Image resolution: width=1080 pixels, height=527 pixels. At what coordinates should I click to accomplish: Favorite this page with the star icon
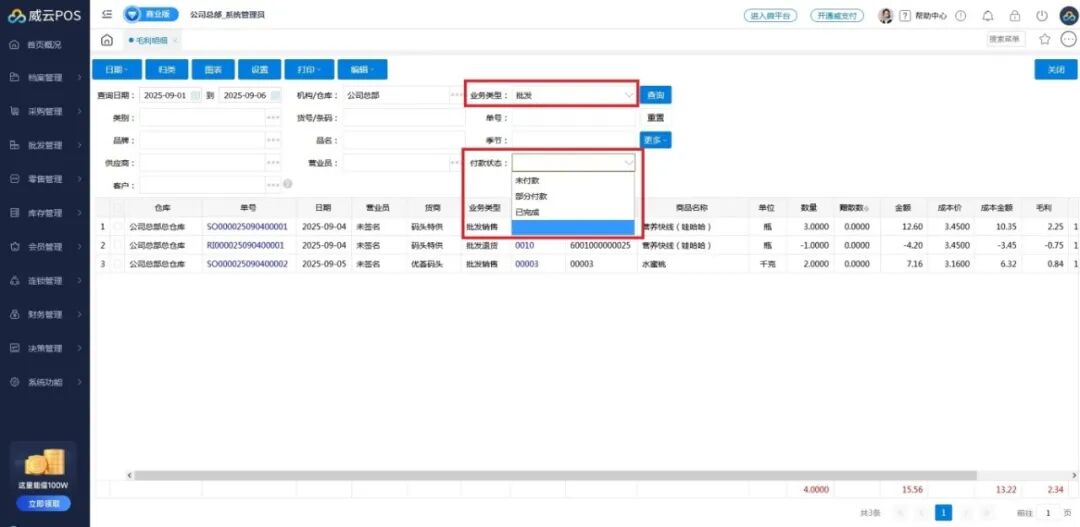1045,40
